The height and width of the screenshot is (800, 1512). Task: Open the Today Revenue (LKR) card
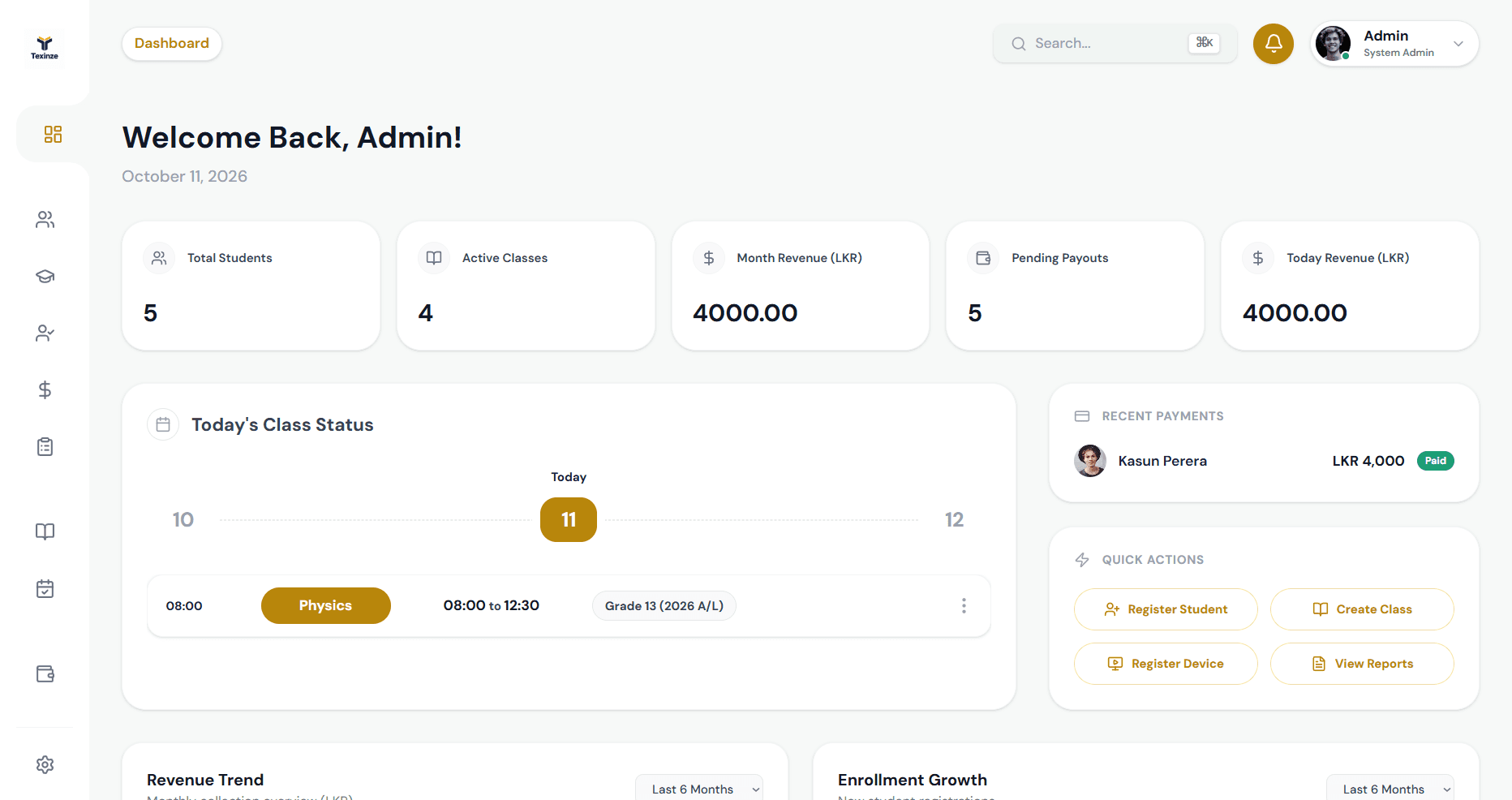click(x=1350, y=286)
